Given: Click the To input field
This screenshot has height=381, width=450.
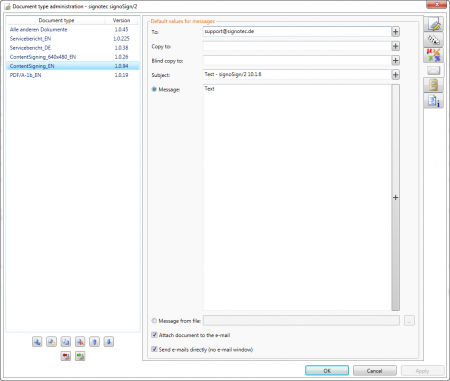Looking at the screenshot, I should coord(297,32).
